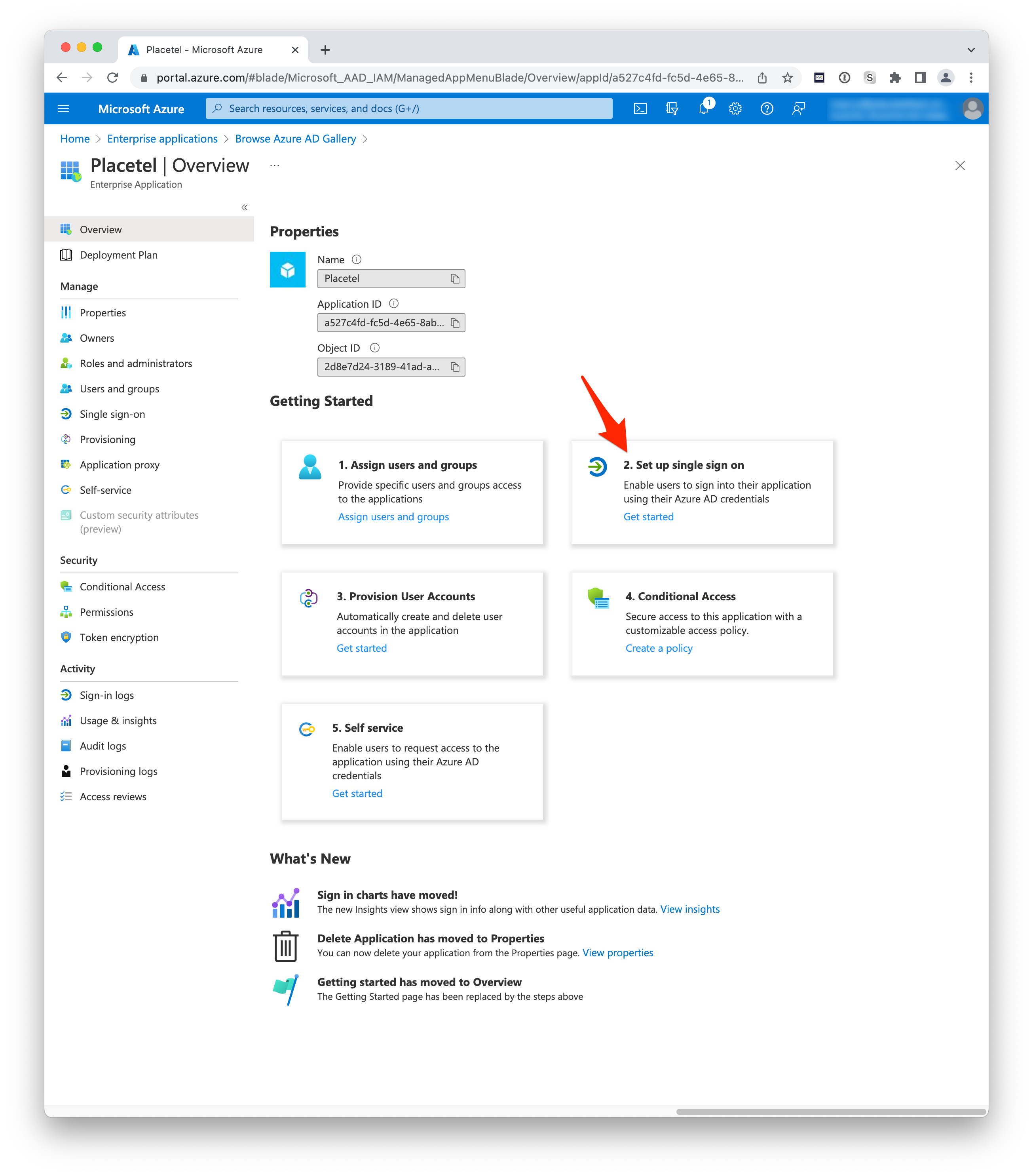This screenshot has height=1176, width=1033.
Task: Open the feedback icon in header
Action: [x=798, y=109]
